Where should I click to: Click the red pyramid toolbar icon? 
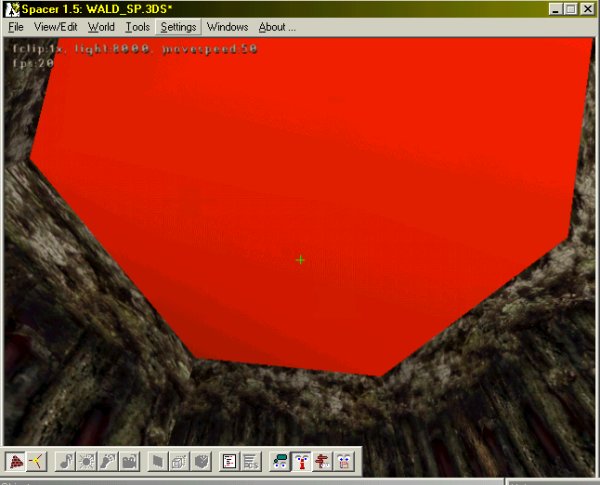click(x=16, y=461)
